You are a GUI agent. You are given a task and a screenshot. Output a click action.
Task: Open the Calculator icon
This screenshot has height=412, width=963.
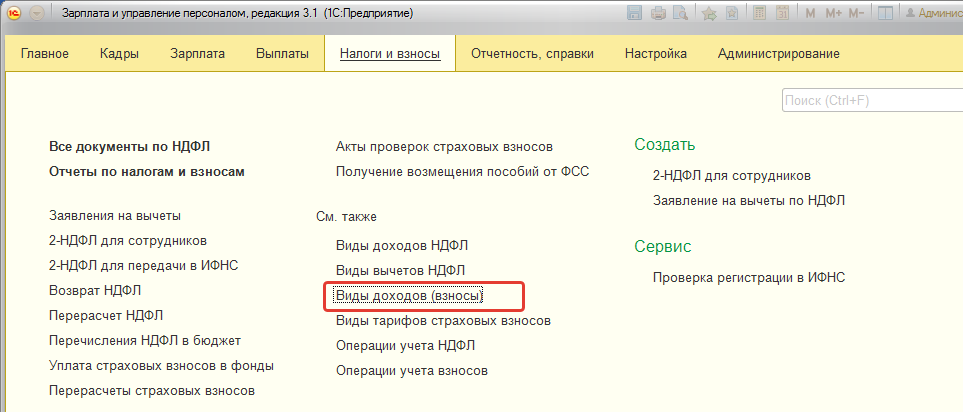click(760, 13)
